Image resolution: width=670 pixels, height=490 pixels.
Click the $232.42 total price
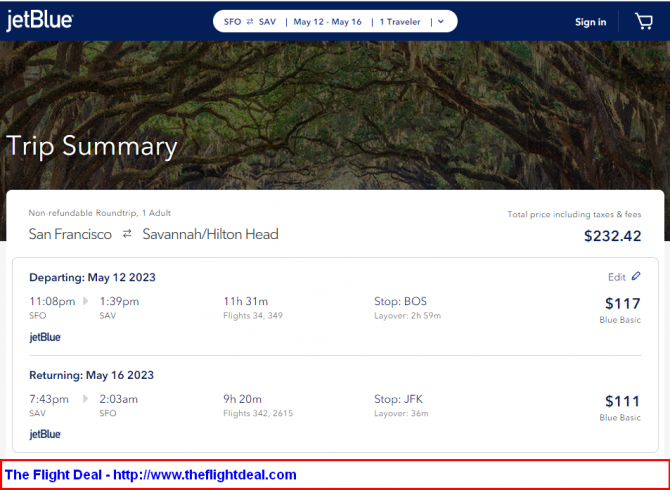(612, 236)
